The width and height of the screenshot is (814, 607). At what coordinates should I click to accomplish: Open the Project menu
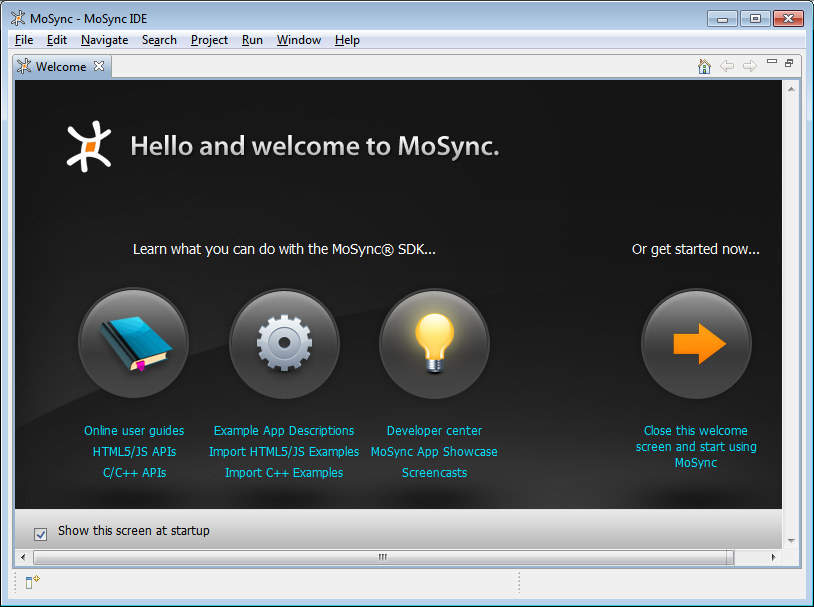pyautogui.click(x=209, y=40)
